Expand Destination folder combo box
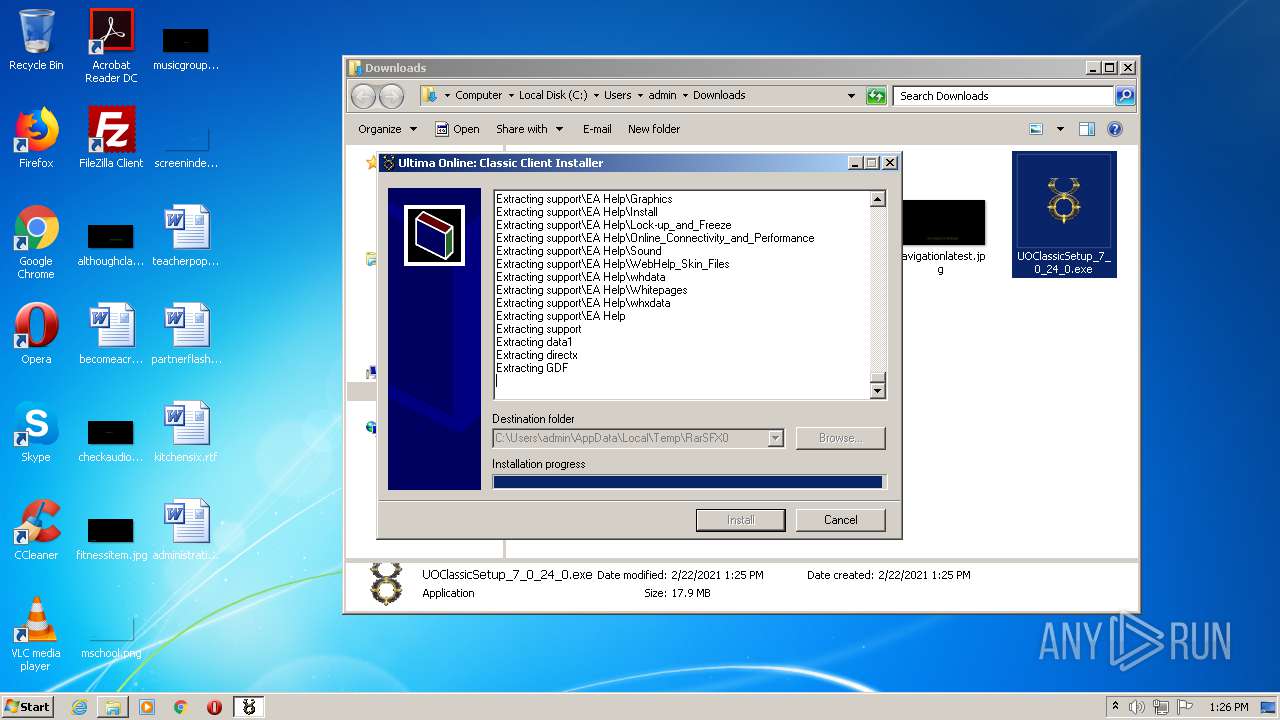Viewport: 1280px width, 720px height. pos(775,438)
